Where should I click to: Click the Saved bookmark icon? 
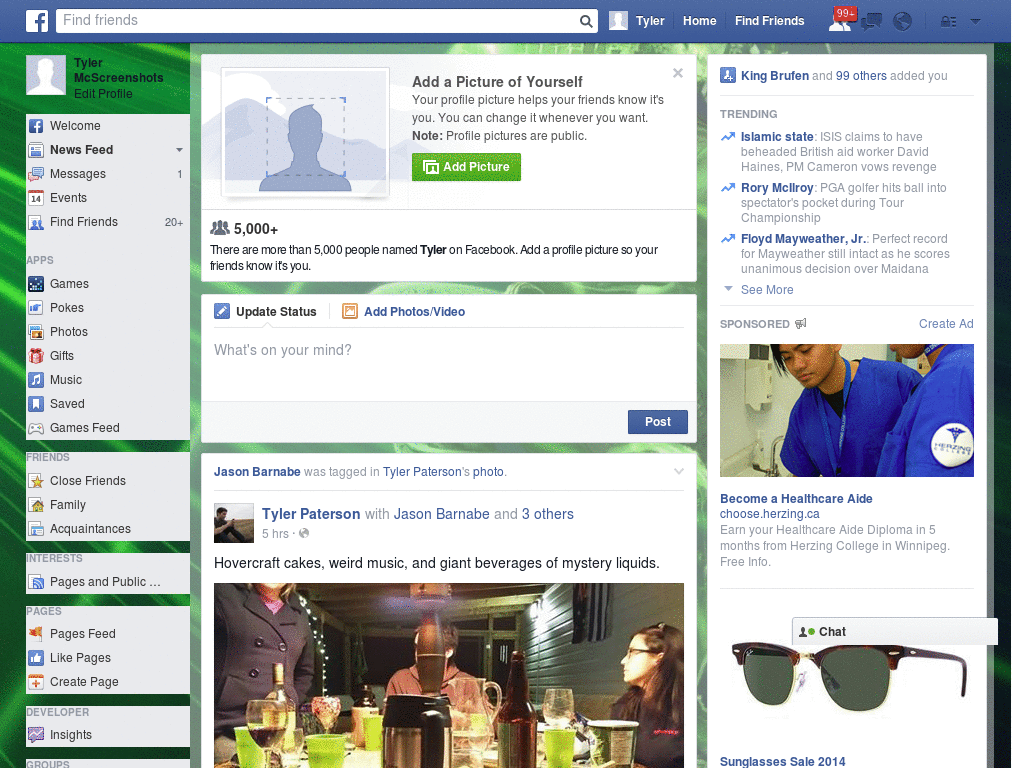pos(36,404)
